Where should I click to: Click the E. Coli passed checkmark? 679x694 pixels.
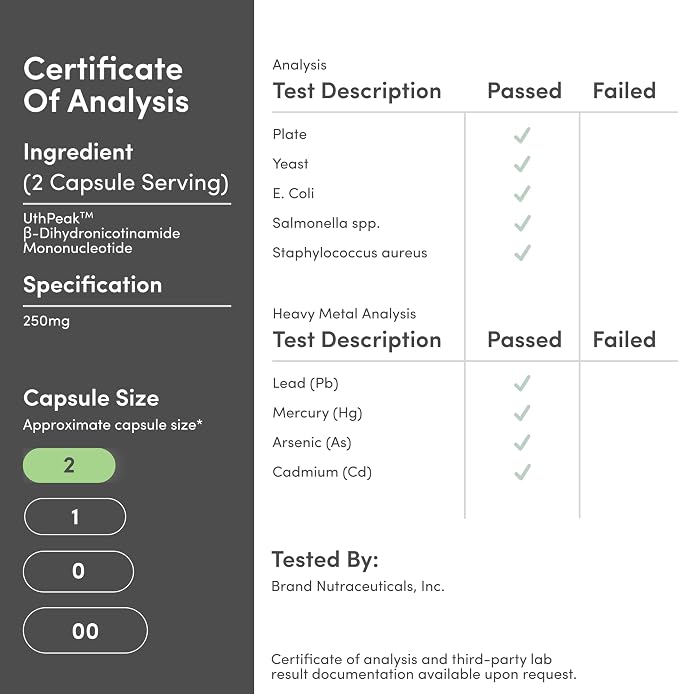[522, 194]
